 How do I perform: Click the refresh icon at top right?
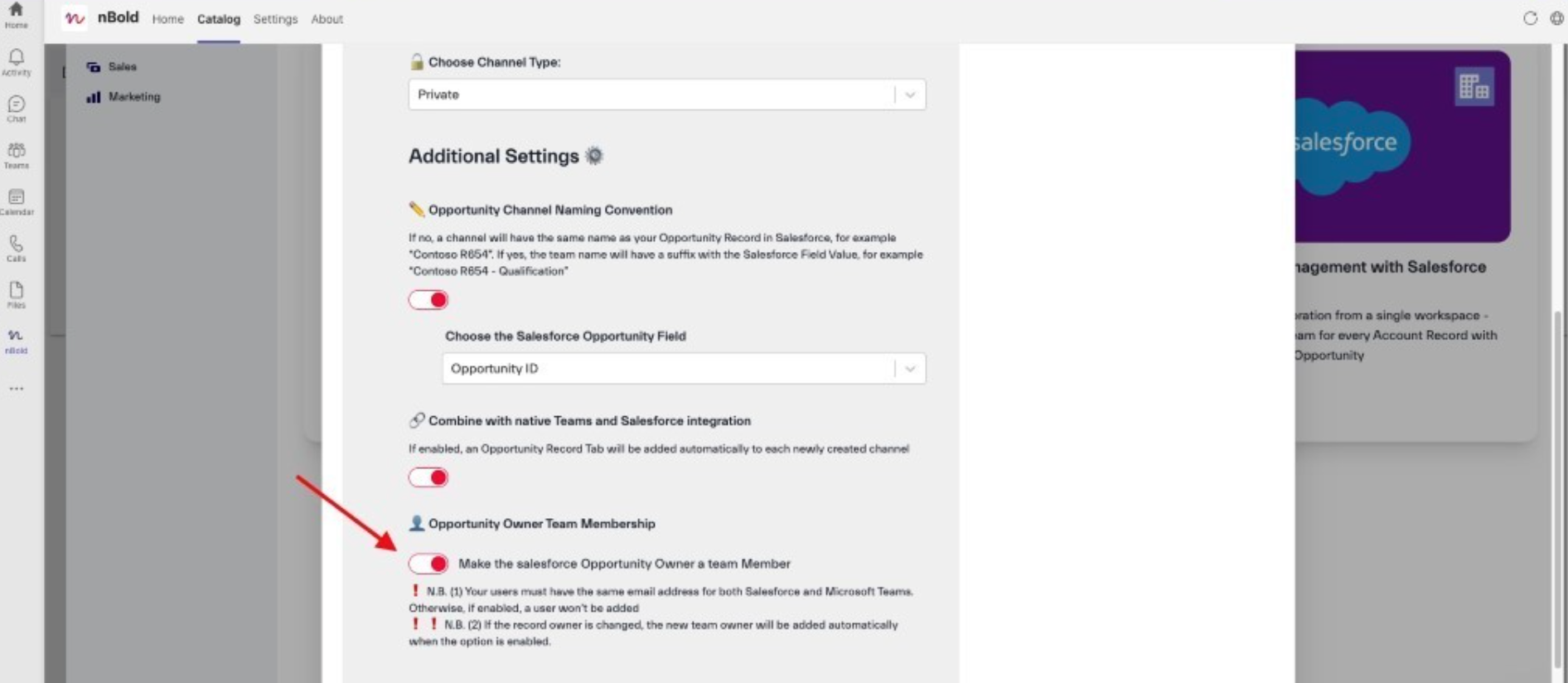pos(1530,18)
